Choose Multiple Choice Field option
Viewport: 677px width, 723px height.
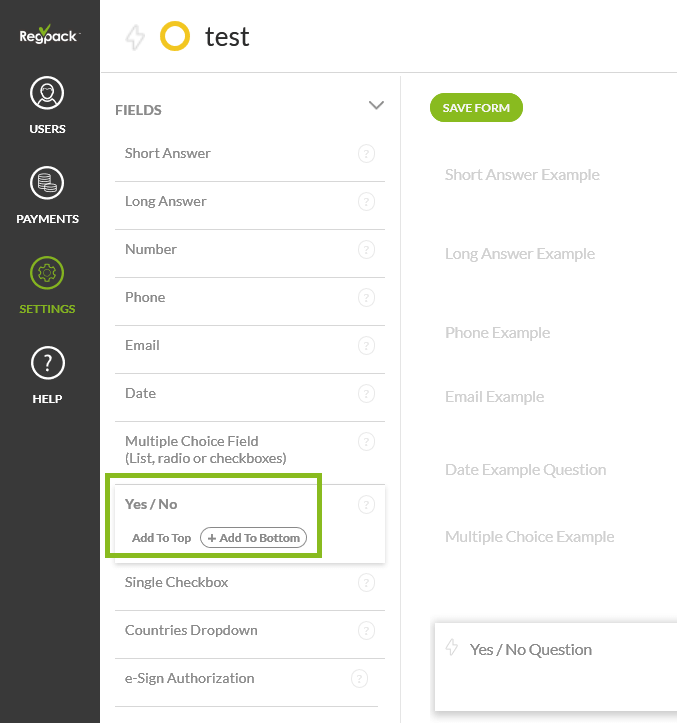pos(205,449)
